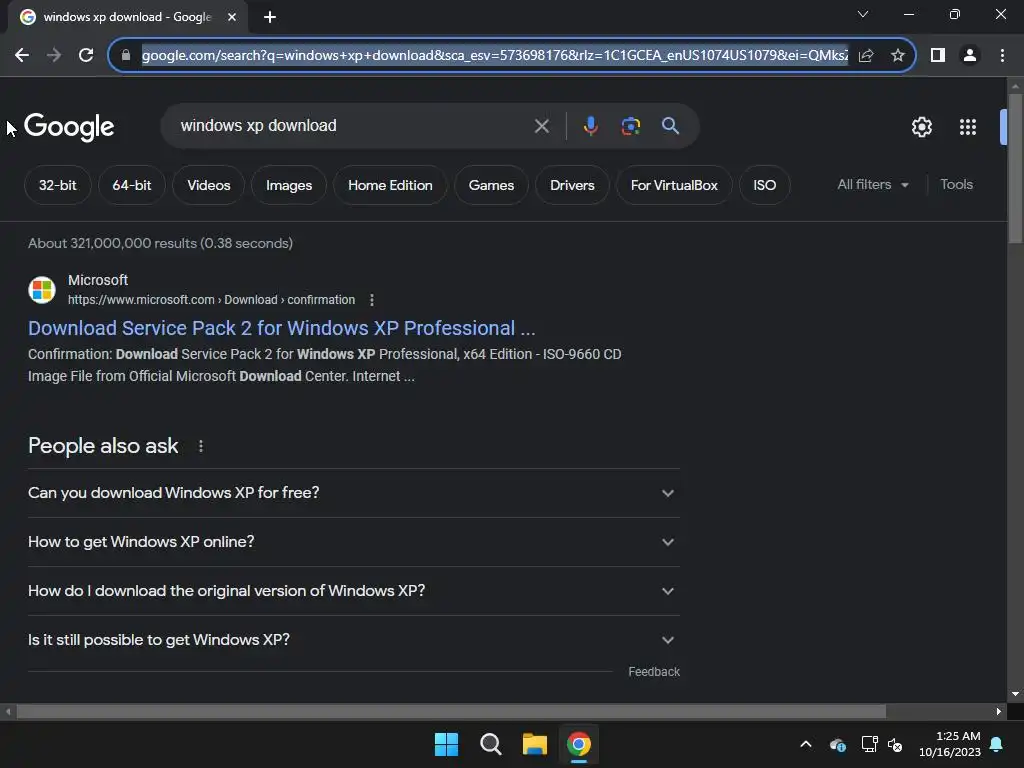Open notifications bell in taskbar
1024x768 pixels.
click(997, 744)
